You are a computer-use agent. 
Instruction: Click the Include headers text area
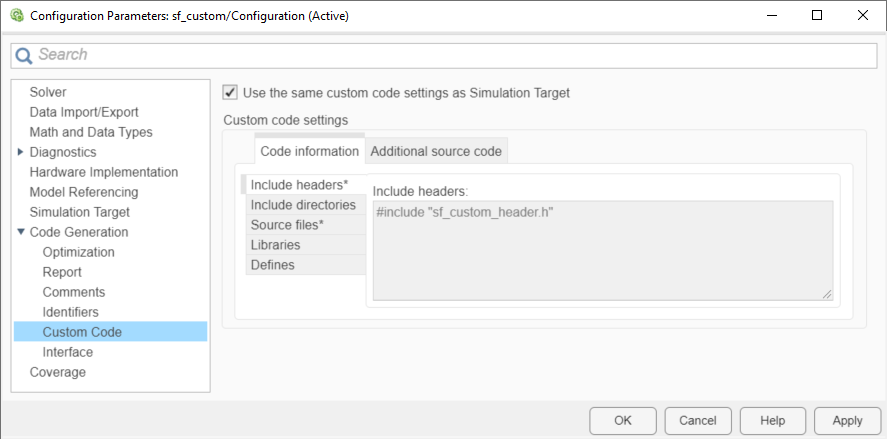click(x=602, y=250)
